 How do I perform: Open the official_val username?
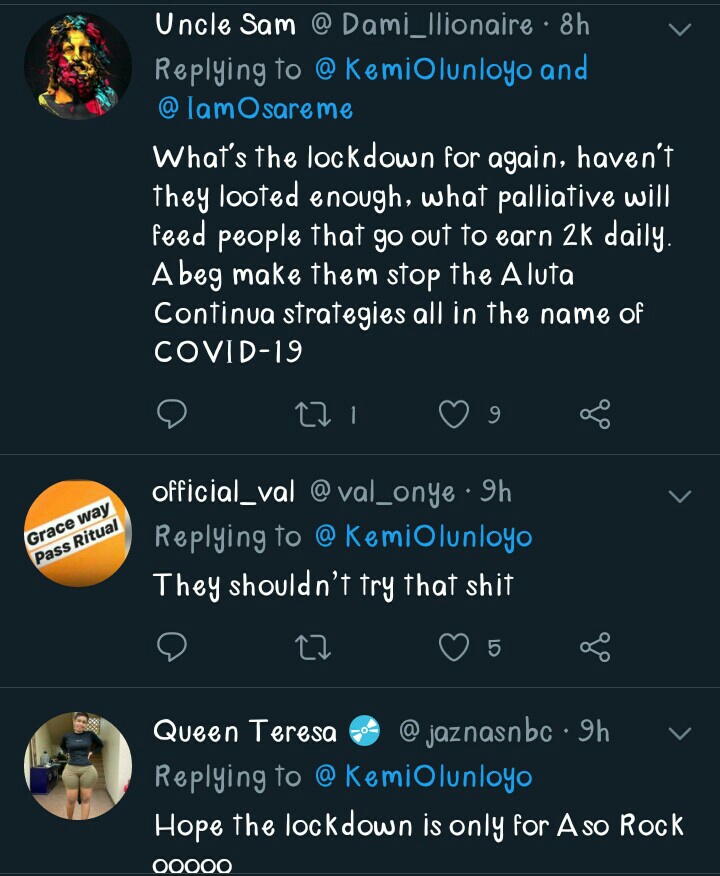pos(224,492)
